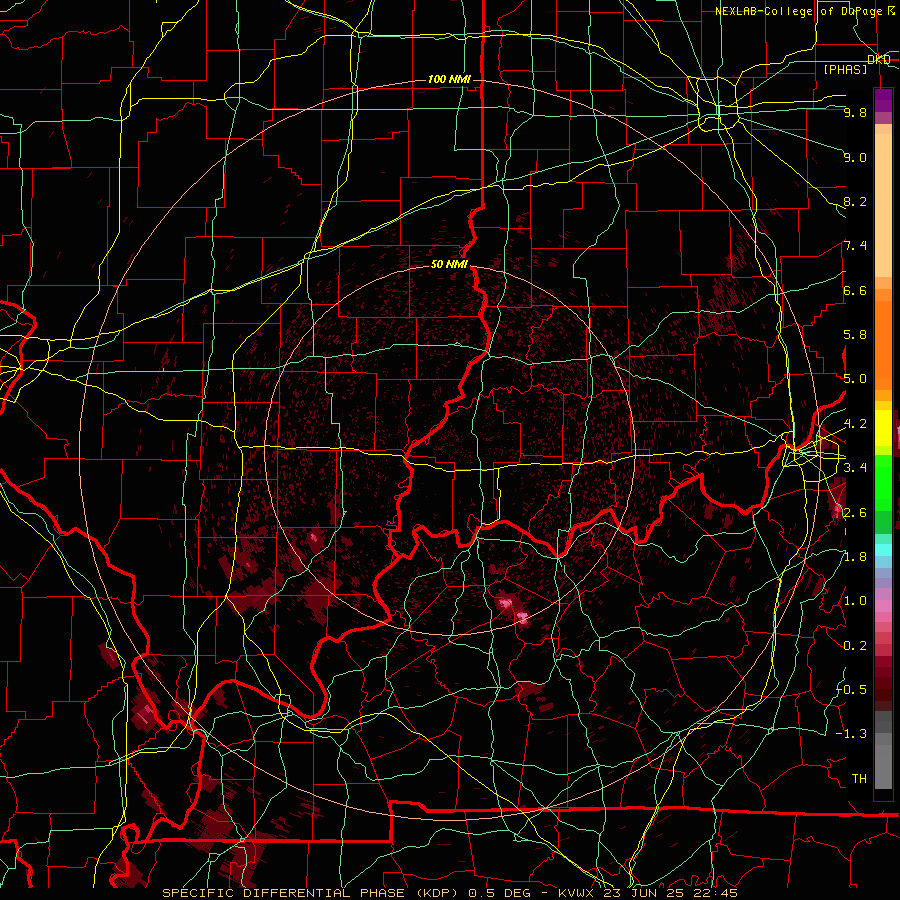Click the 3.4 value on the color scale
This screenshot has height=900, width=900.
tap(855, 468)
